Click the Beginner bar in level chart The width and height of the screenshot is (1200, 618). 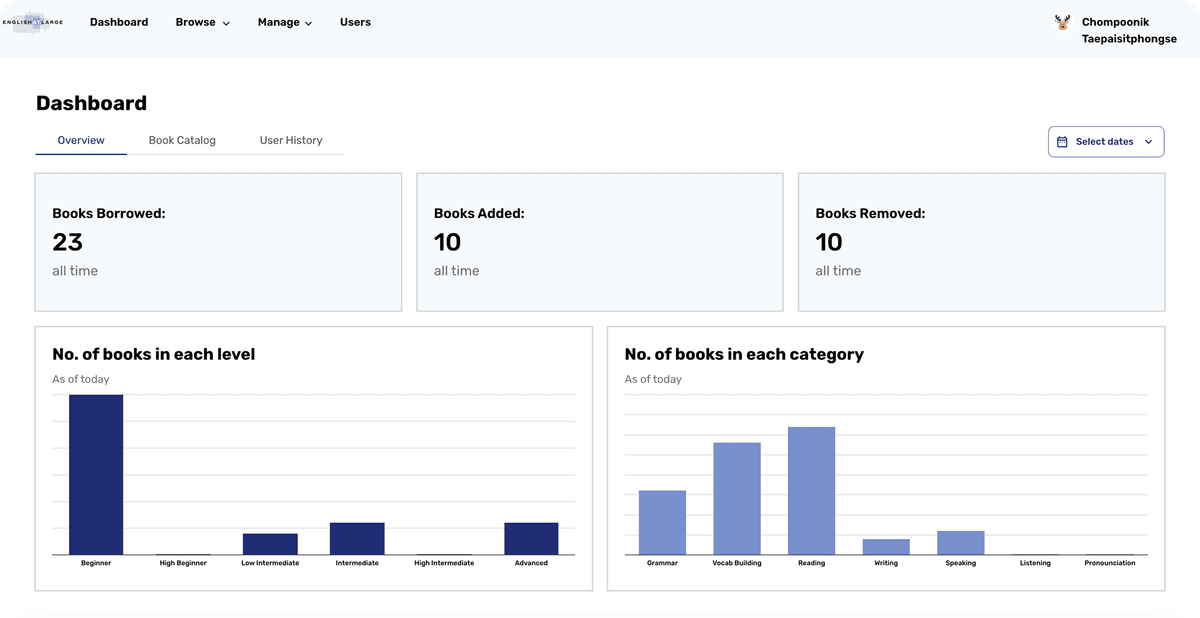pyautogui.click(x=96, y=475)
